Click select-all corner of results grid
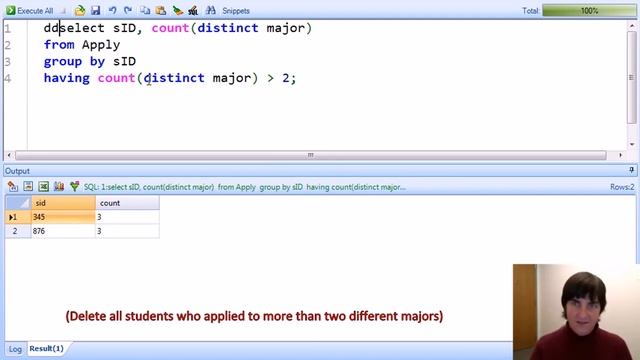The width and height of the screenshot is (640, 360). coord(18,203)
